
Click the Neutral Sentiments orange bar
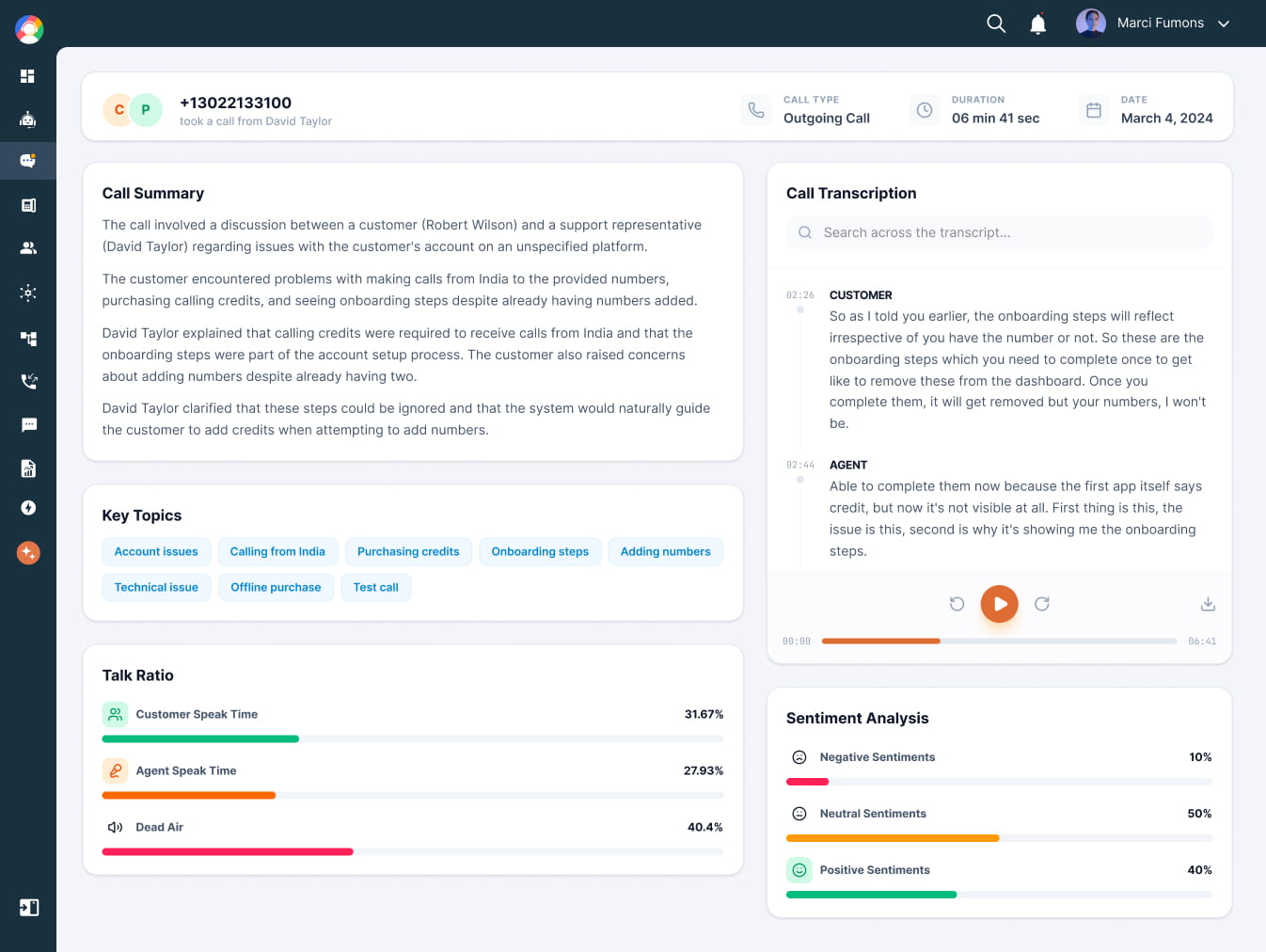[x=893, y=838]
